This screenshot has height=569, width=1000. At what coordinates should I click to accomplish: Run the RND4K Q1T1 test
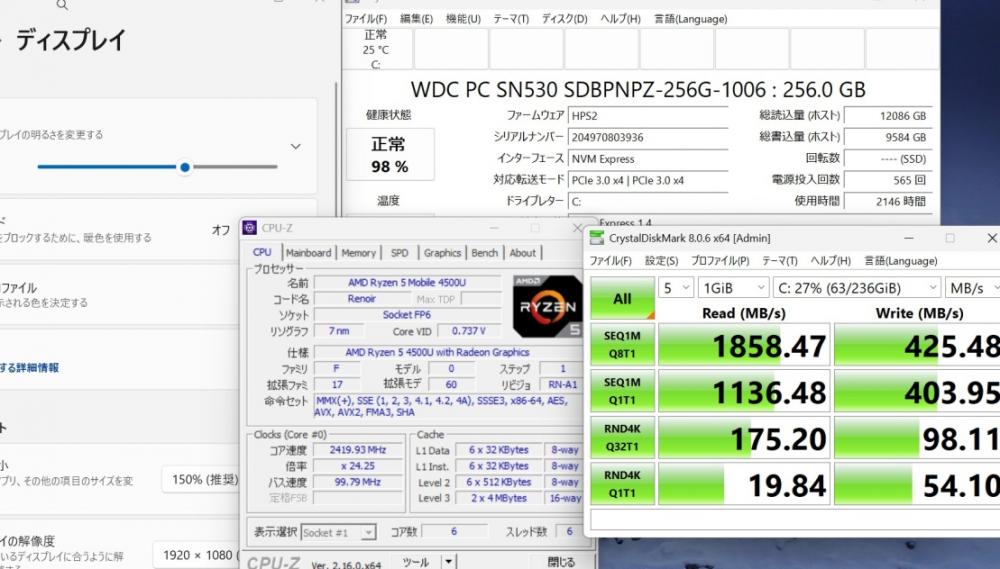click(x=622, y=484)
